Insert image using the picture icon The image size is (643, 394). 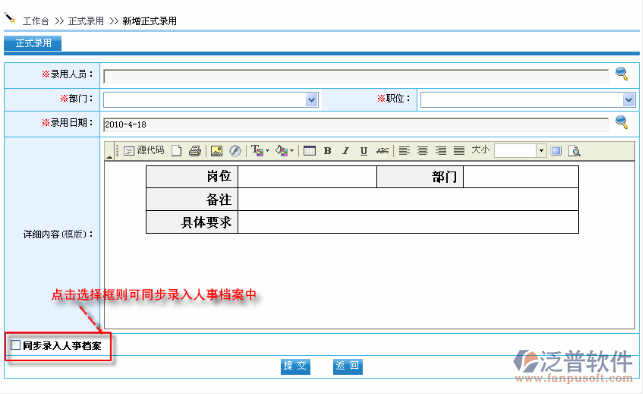(217, 151)
